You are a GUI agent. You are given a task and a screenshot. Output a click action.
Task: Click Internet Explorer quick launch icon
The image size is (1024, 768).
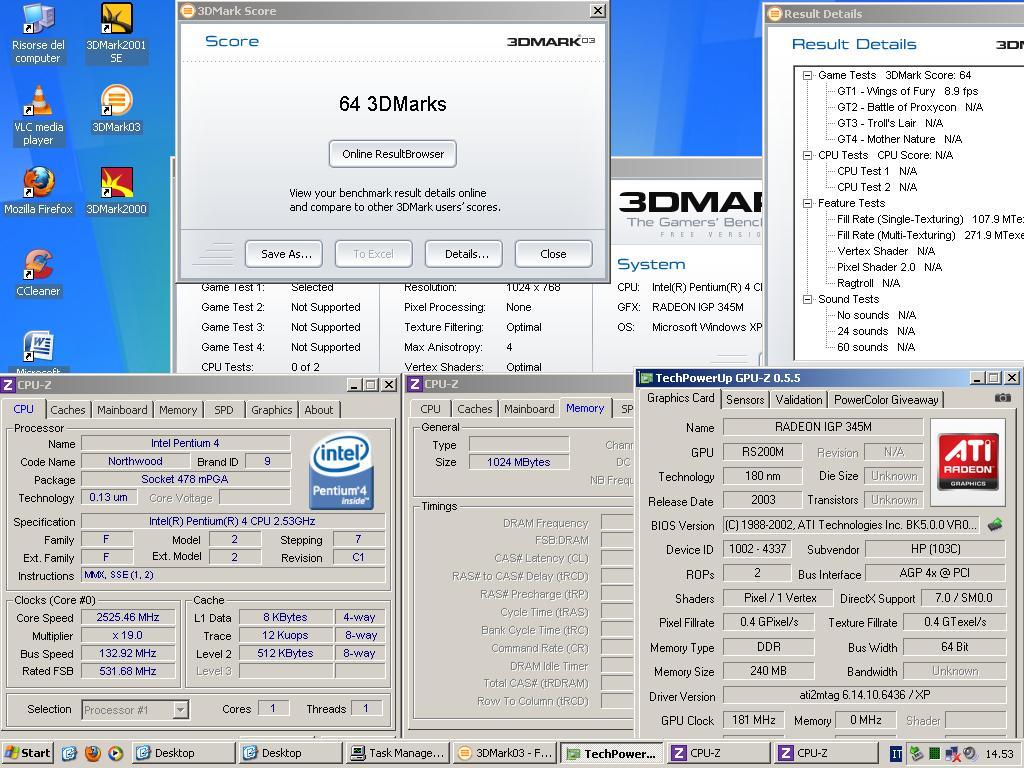69,753
